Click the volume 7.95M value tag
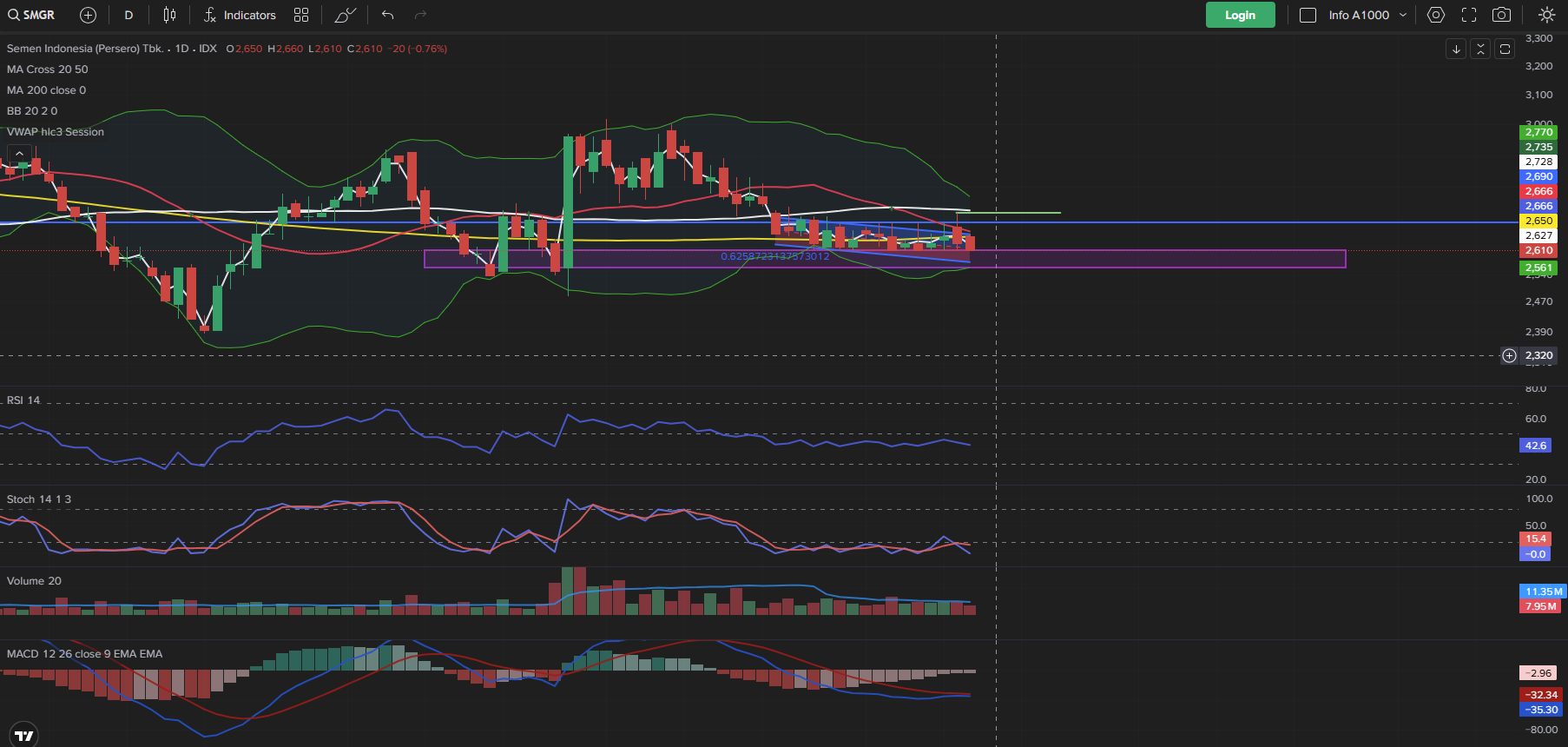This screenshot has height=747, width=1568. point(1541,606)
